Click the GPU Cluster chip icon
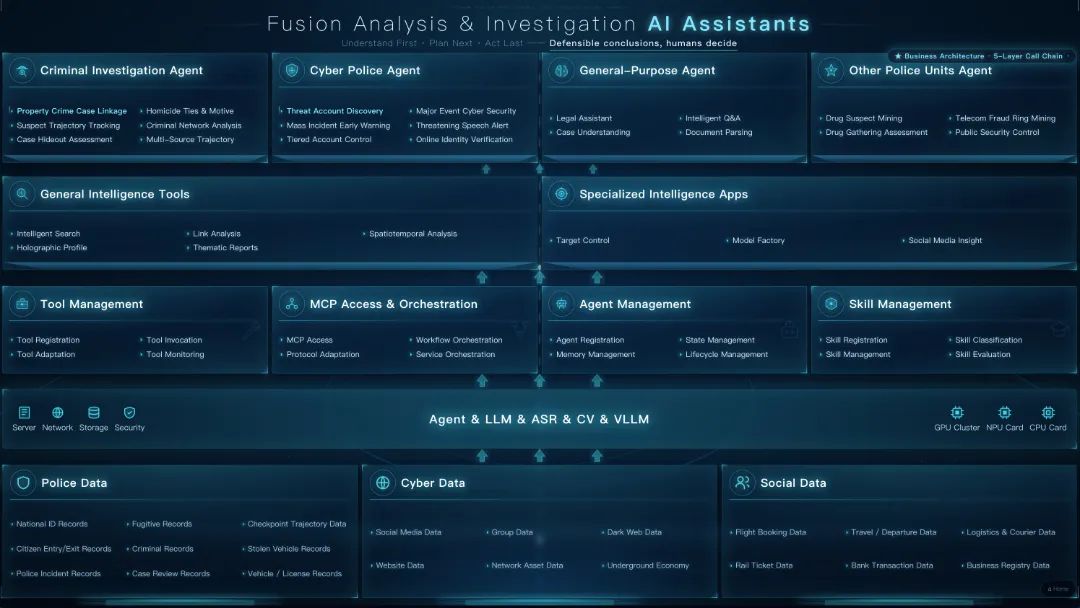This screenshot has height=608, width=1080. [957, 412]
